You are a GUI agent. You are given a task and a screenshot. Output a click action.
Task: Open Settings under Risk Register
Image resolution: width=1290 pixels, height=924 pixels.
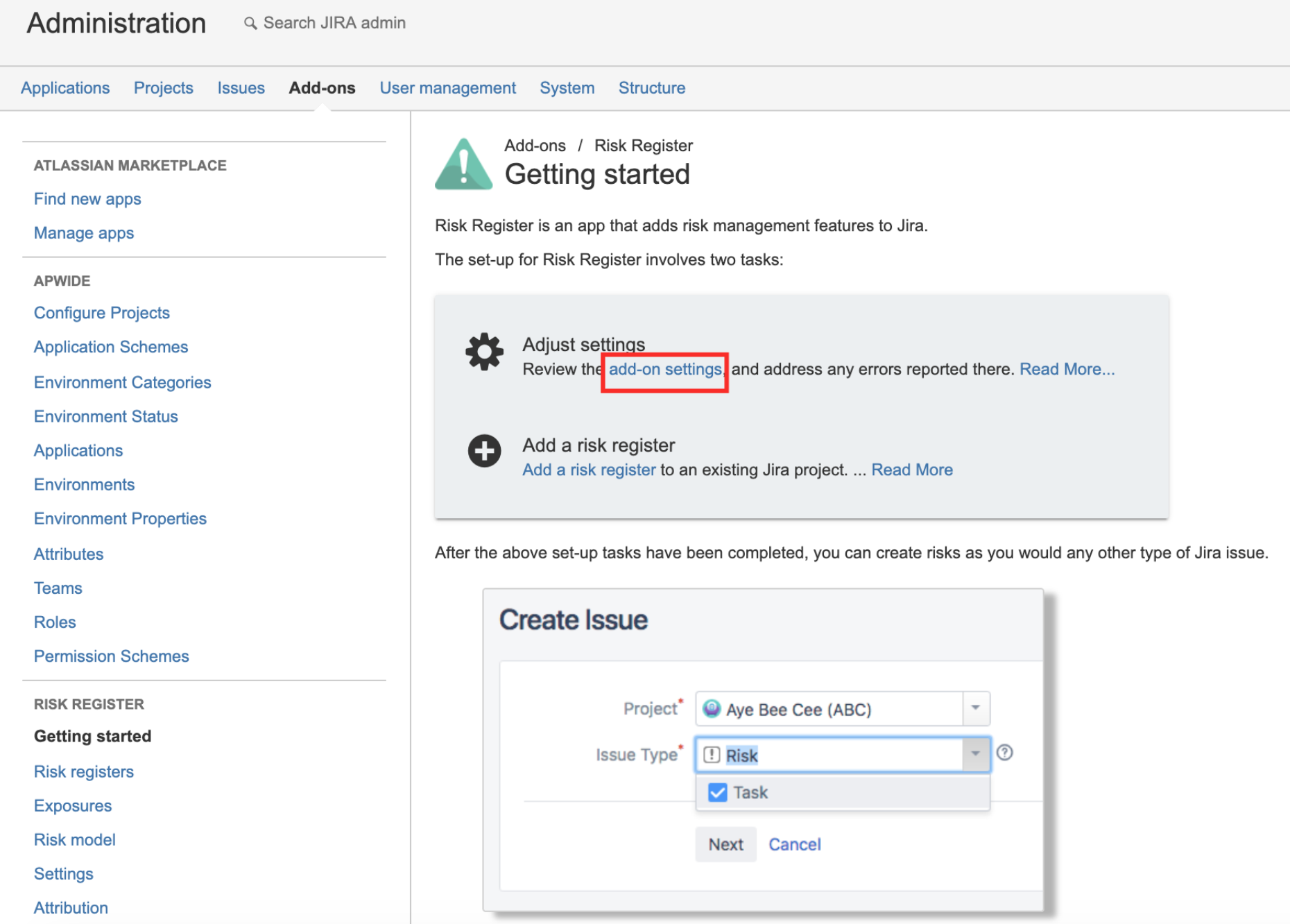[x=64, y=873]
